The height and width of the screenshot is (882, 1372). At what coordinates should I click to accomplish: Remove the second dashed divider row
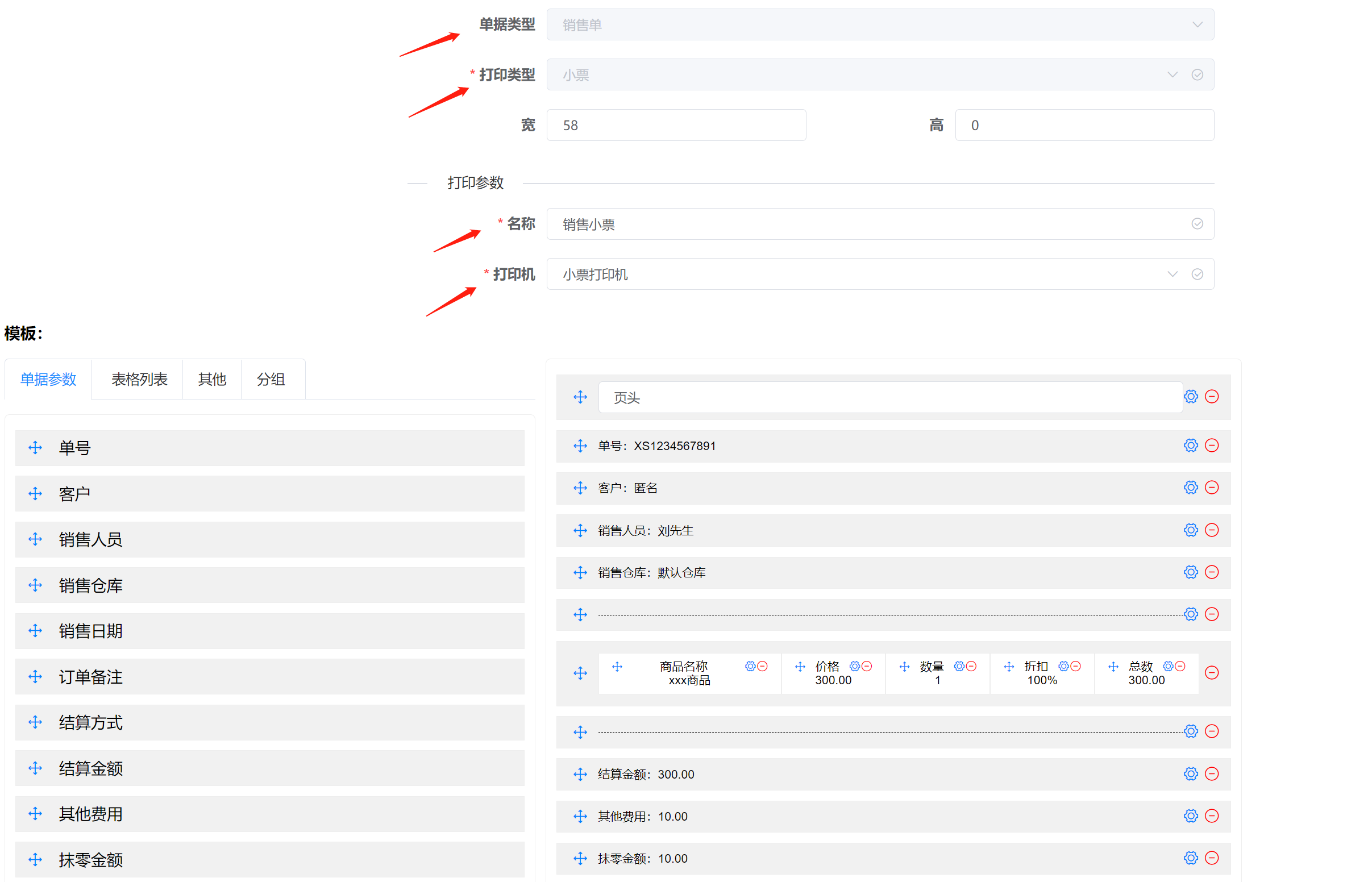tap(1211, 731)
